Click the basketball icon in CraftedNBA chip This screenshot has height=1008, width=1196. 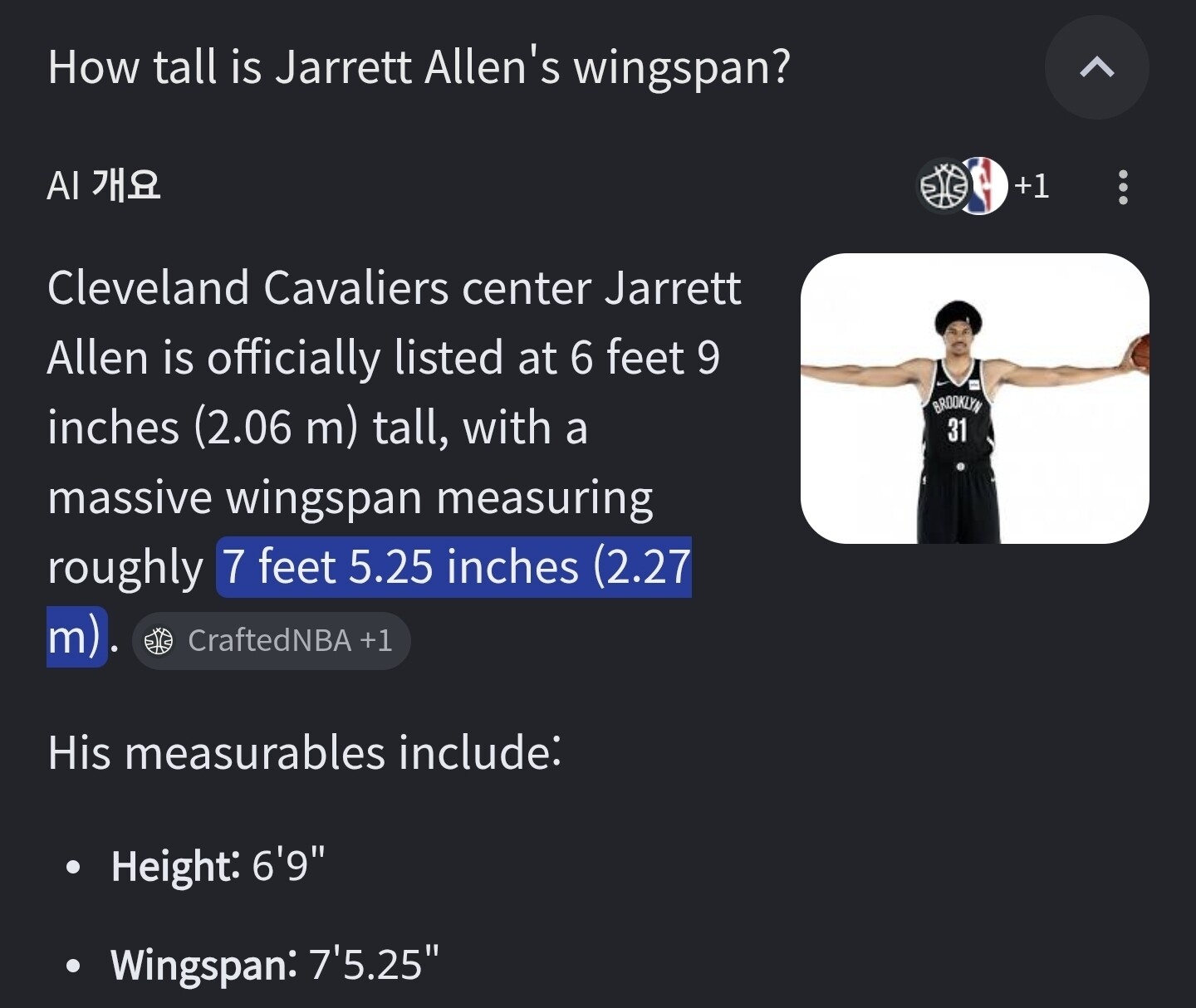[x=159, y=641]
